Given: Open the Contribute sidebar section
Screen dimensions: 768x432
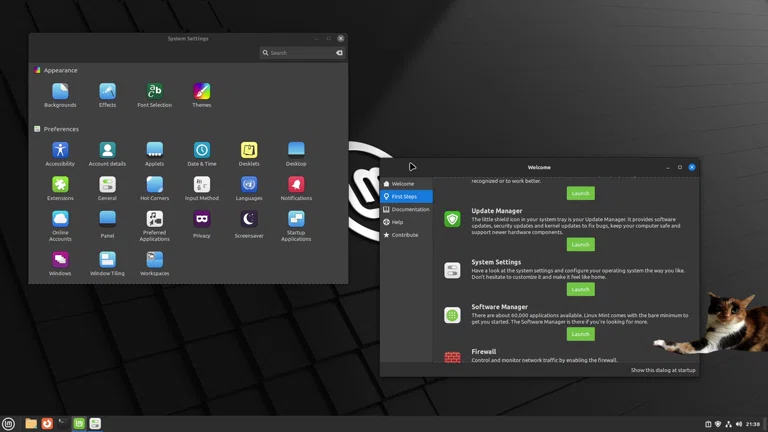Looking at the screenshot, I should pyautogui.click(x=406, y=235).
